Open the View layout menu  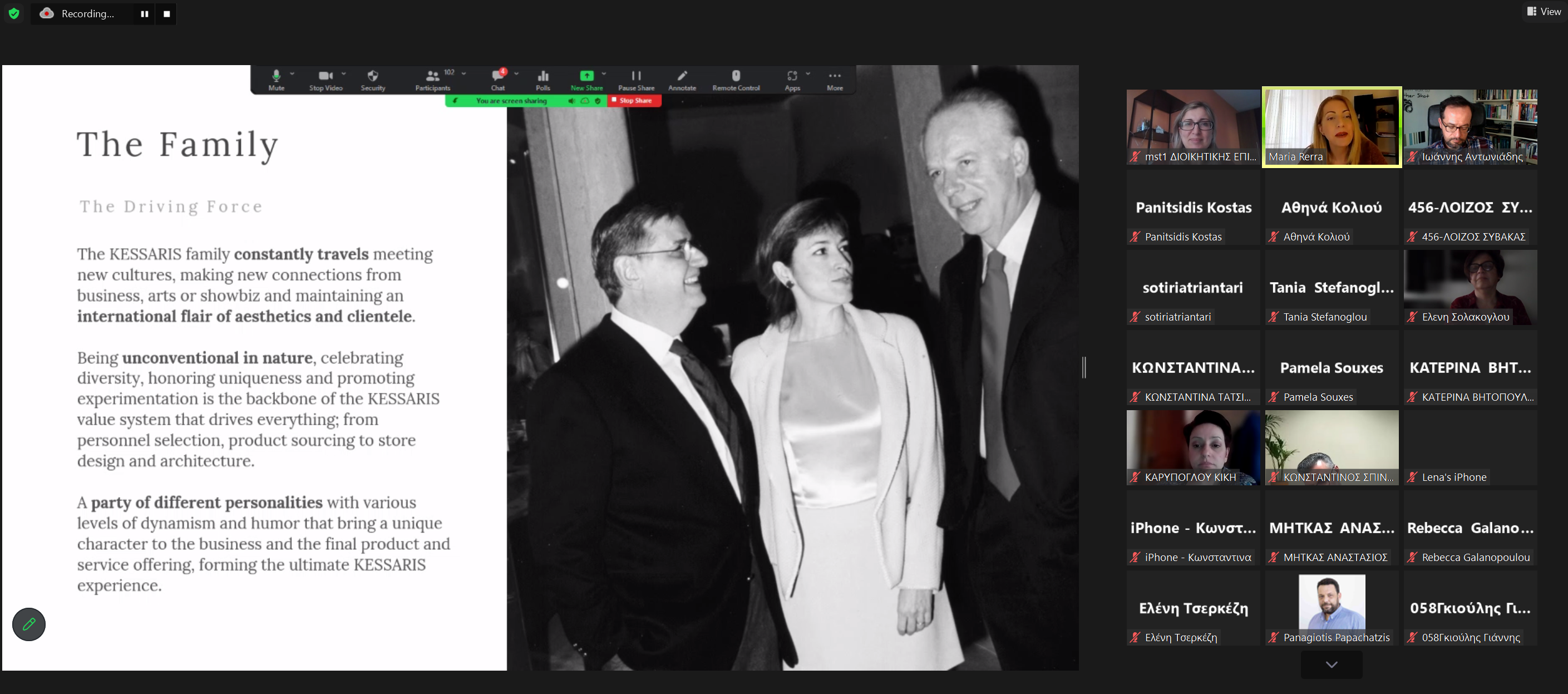click(x=1544, y=12)
